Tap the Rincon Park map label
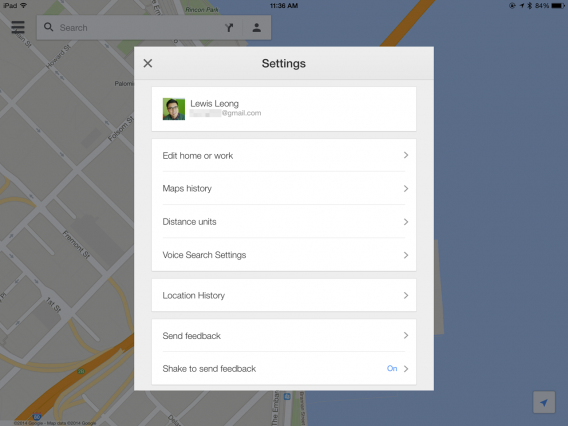 click(x=202, y=10)
